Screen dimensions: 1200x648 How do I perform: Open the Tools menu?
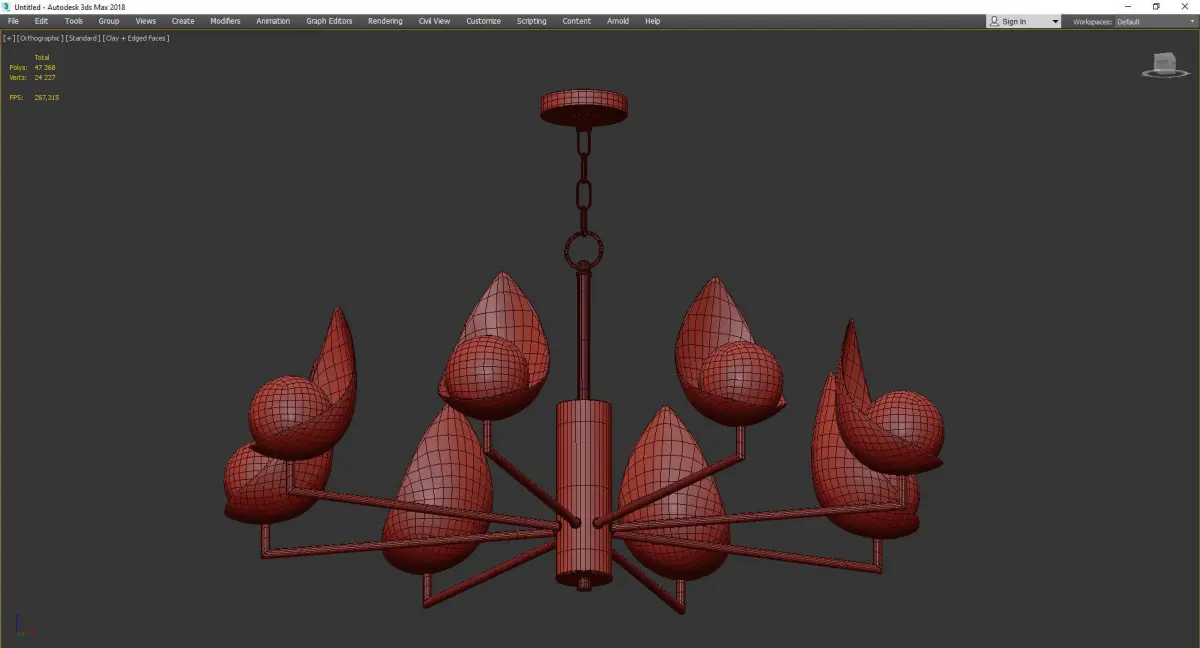coord(74,21)
